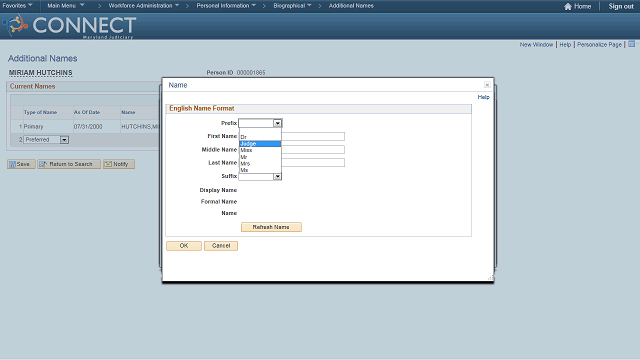Click Sign out link
640x360 pixels.
(621, 6)
